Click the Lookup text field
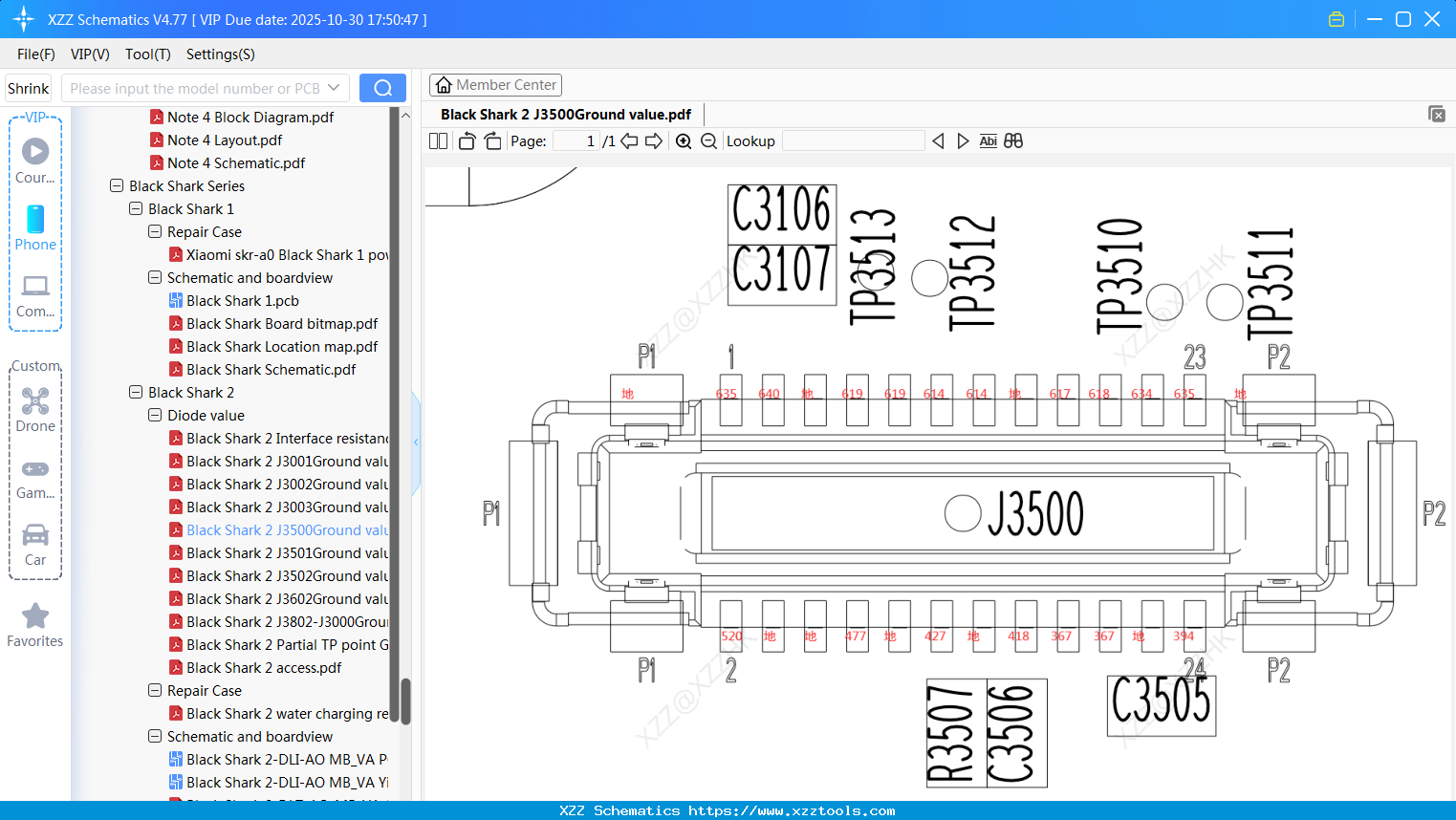The width and height of the screenshot is (1456, 820). (x=853, y=141)
